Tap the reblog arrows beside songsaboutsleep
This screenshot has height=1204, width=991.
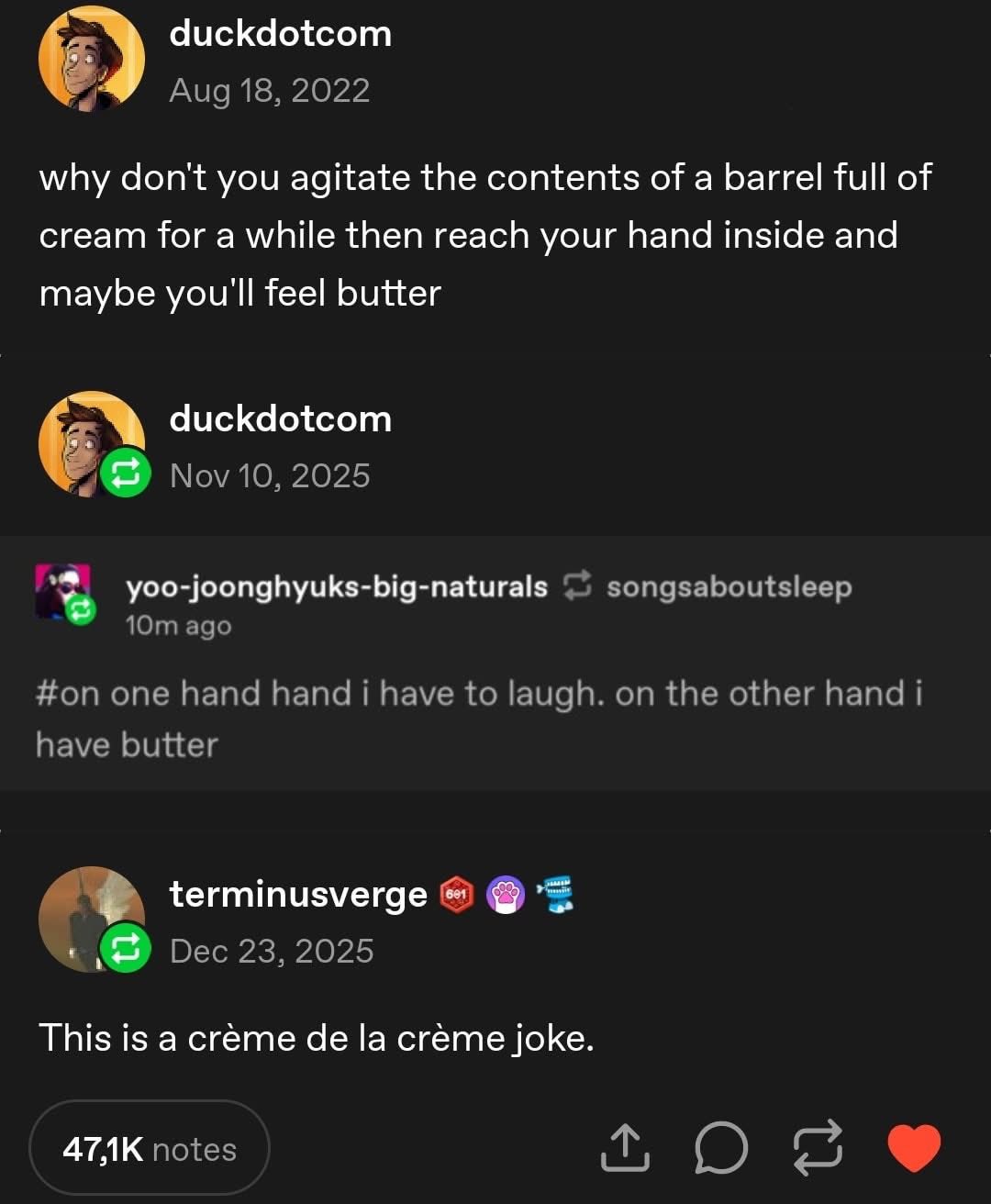(x=576, y=585)
